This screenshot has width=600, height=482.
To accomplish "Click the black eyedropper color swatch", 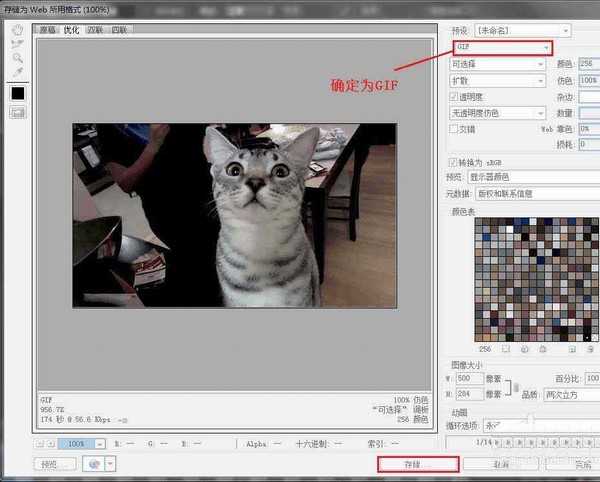I will [x=18, y=92].
